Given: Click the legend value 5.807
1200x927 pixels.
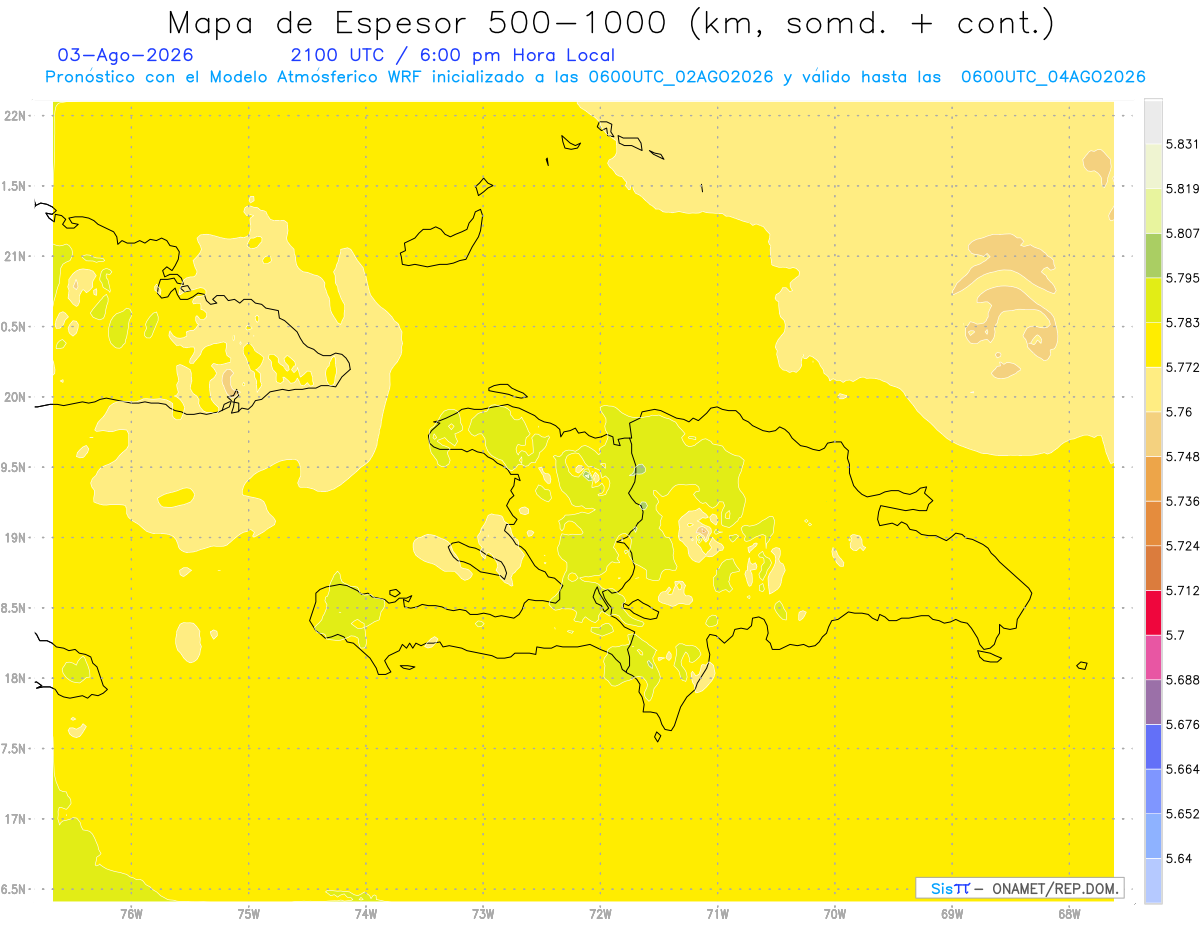Looking at the screenshot, I should (x=1183, y=233).
